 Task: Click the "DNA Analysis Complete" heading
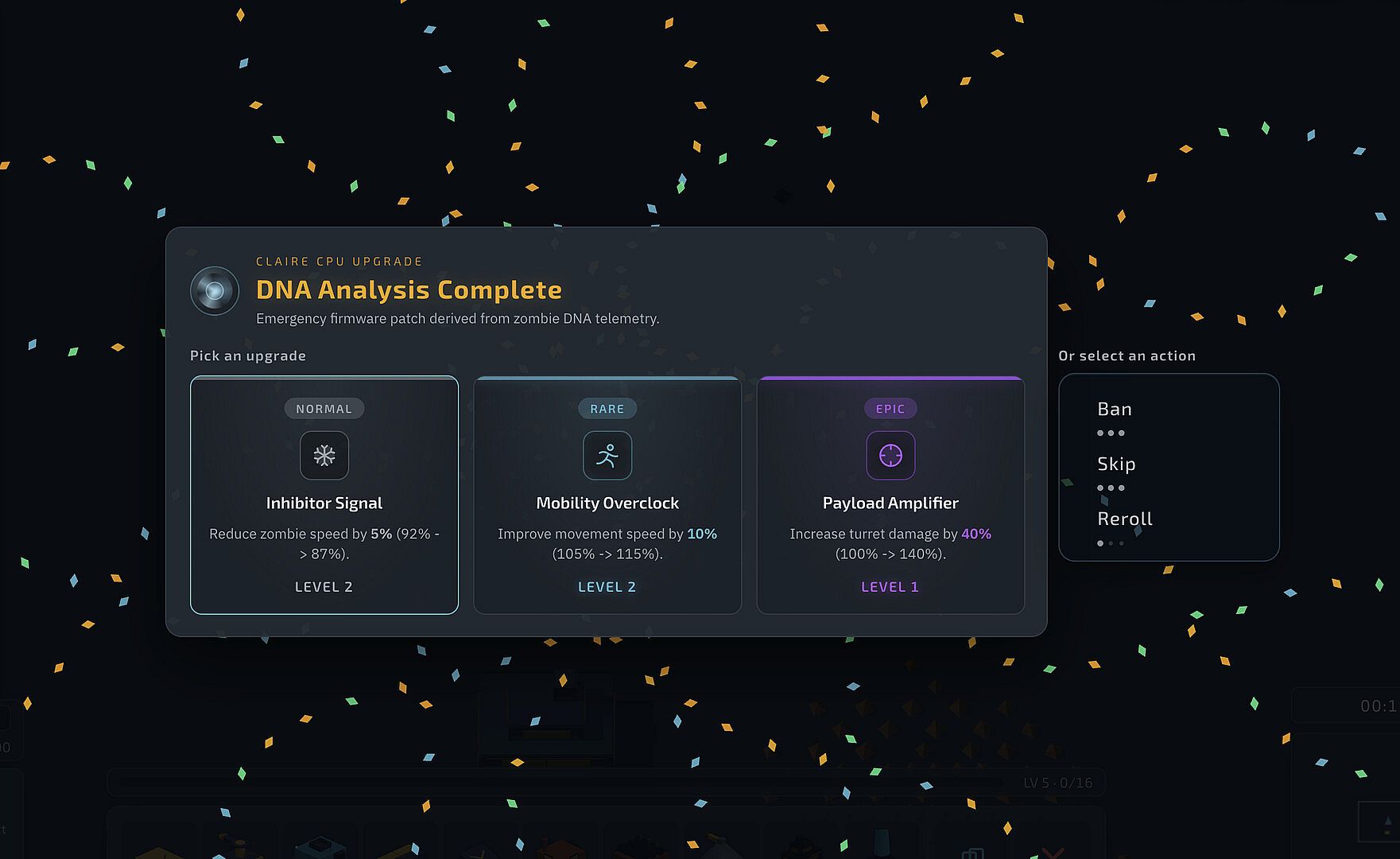pos(409,290)
